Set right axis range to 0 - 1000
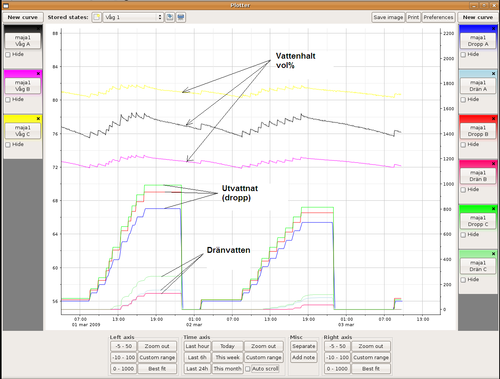The width and height of the screenshot is (500, 379). tap(337, 369)
